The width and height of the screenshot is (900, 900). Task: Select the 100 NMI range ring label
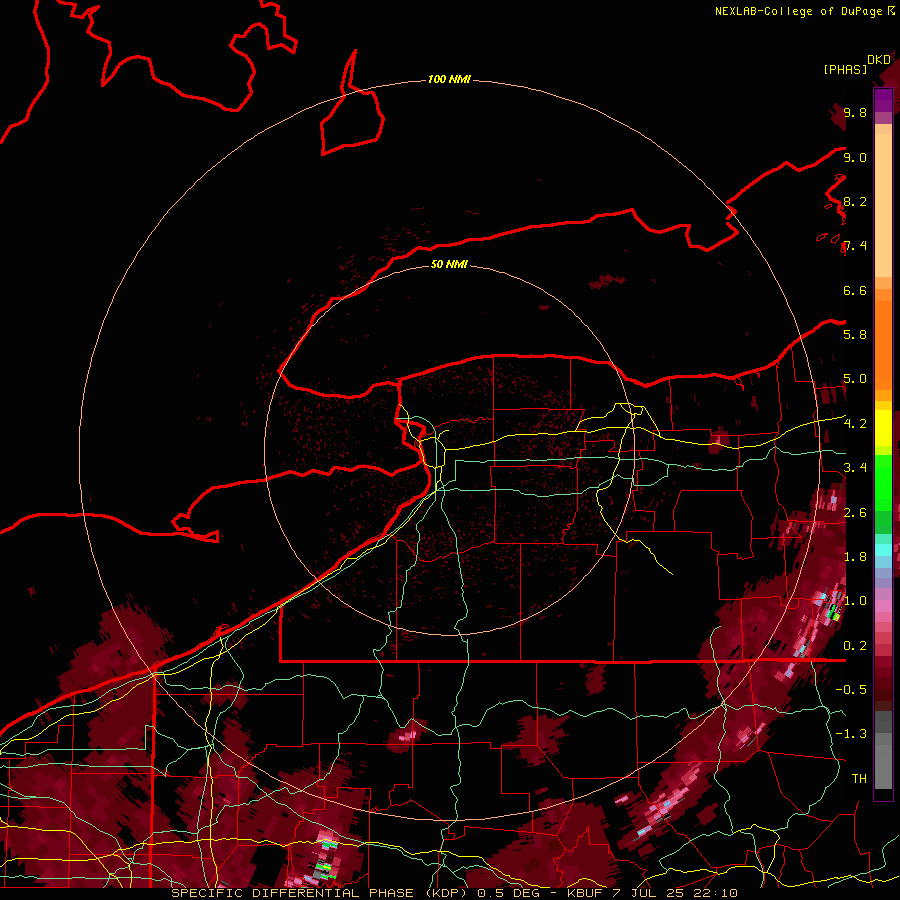(449, 79)
